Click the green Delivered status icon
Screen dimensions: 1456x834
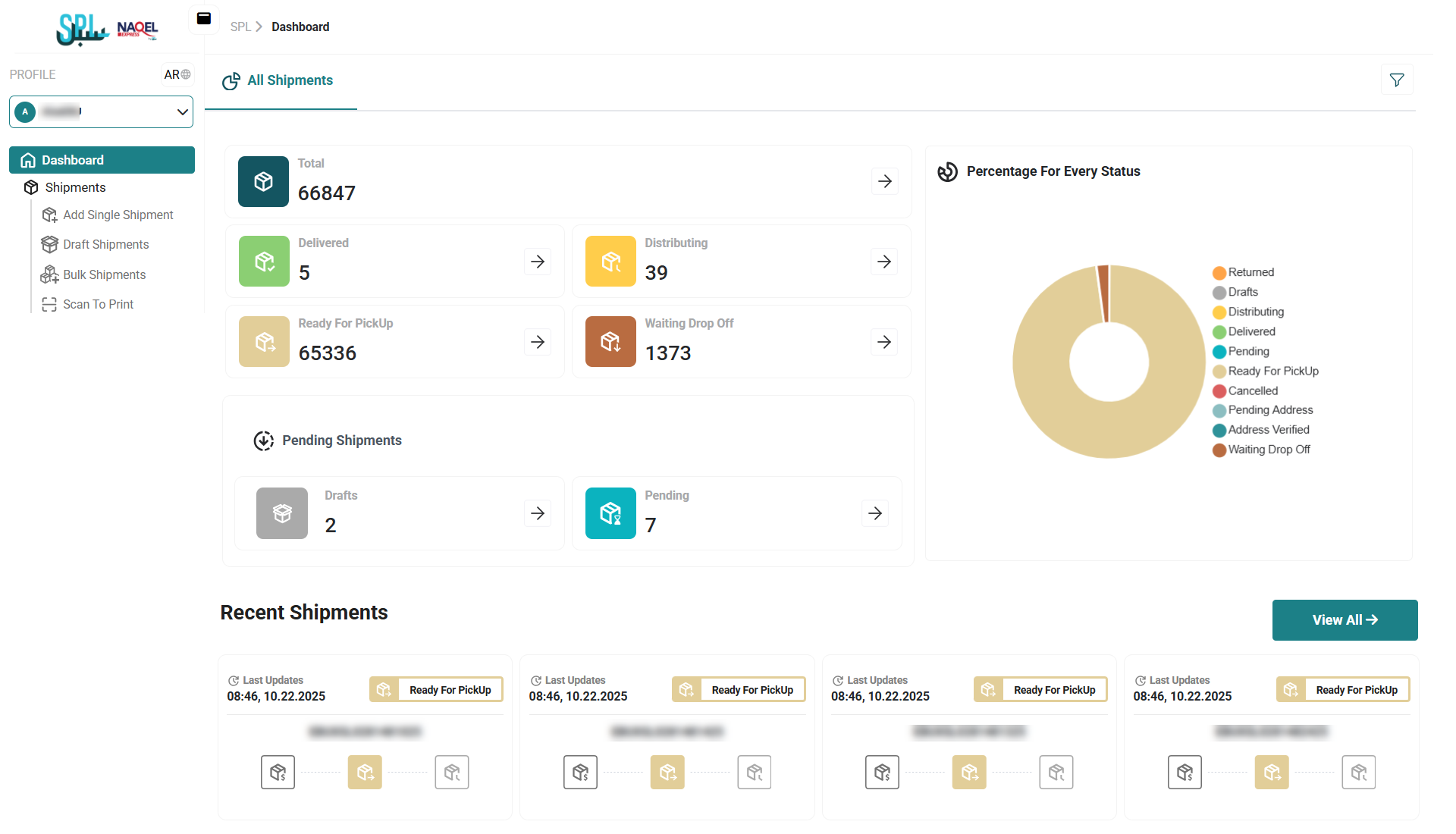click(x=264, y=262)
